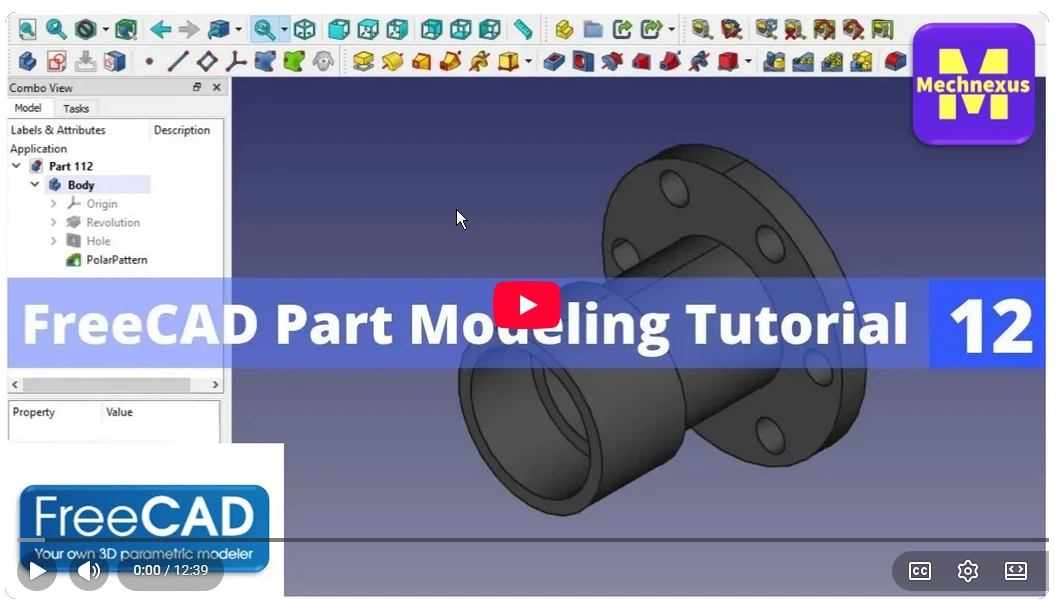Screen dimensions: 1055x603
Task: Open video settings gear
Action: point(968,571)
